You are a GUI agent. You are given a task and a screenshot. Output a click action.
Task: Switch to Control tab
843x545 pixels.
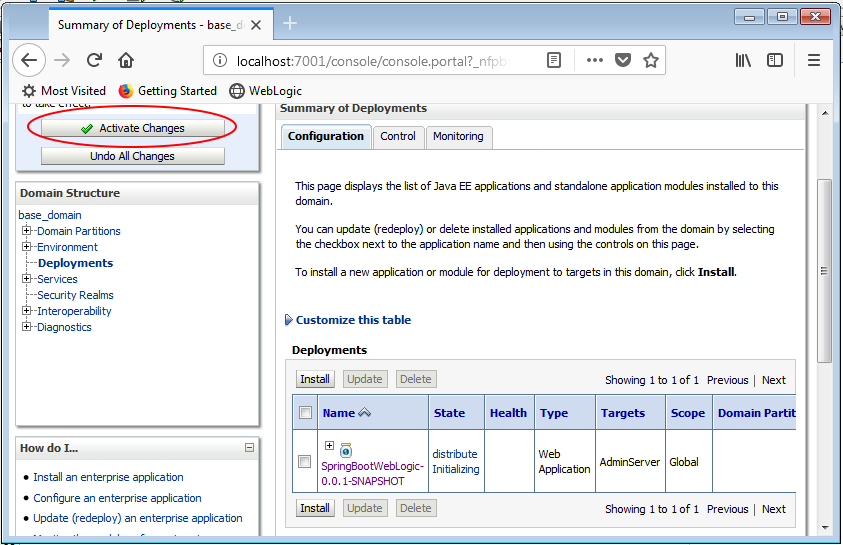398,137
